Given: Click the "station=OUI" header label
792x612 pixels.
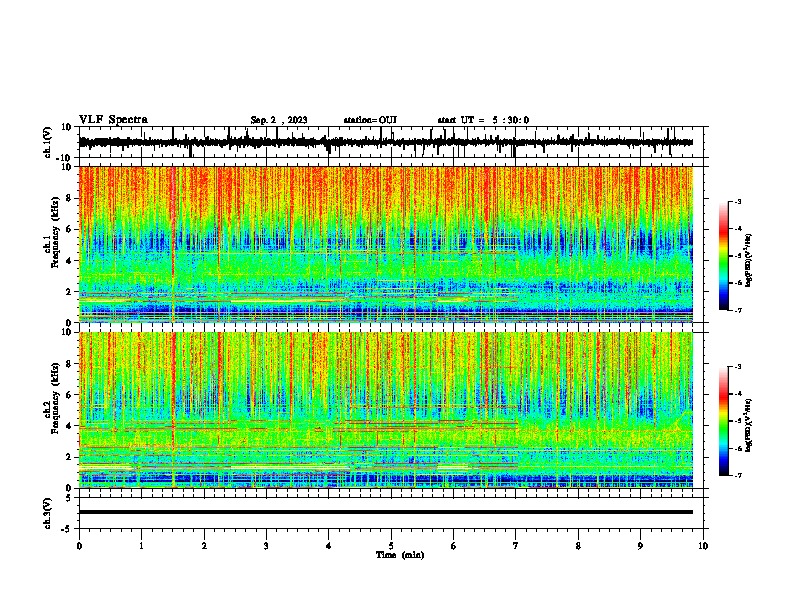Looking at the screenshot, I should click(370, 120).
